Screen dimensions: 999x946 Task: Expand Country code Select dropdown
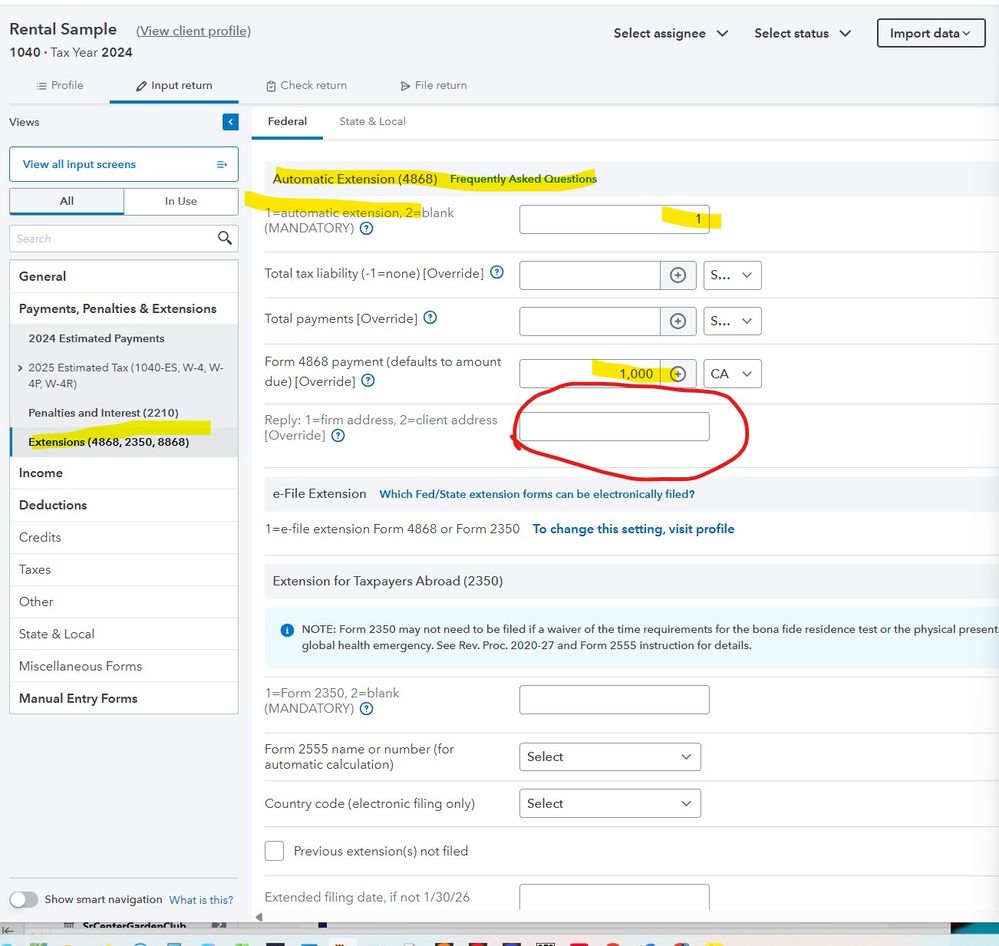pos(609,803)
